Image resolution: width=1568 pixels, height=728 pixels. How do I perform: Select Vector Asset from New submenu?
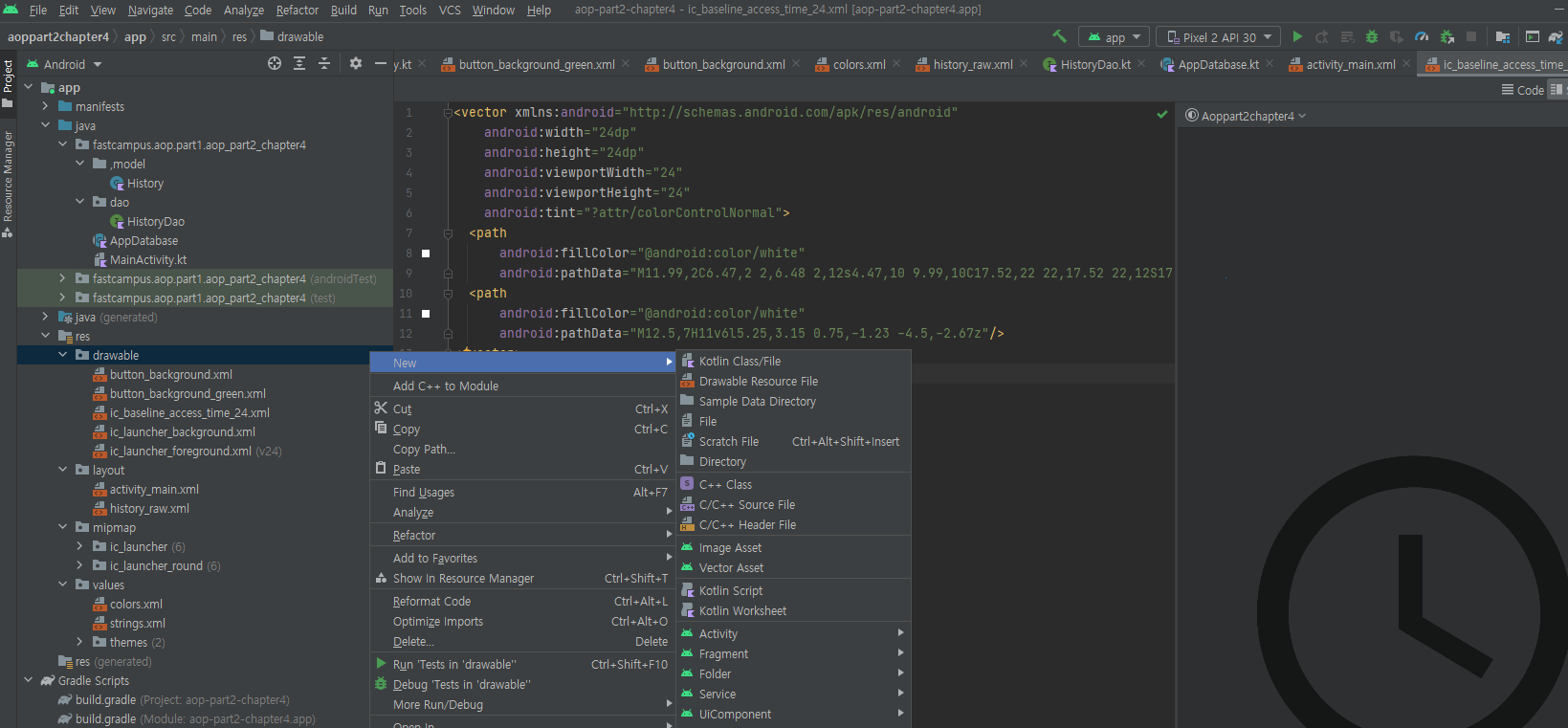(x=793, y=567)
